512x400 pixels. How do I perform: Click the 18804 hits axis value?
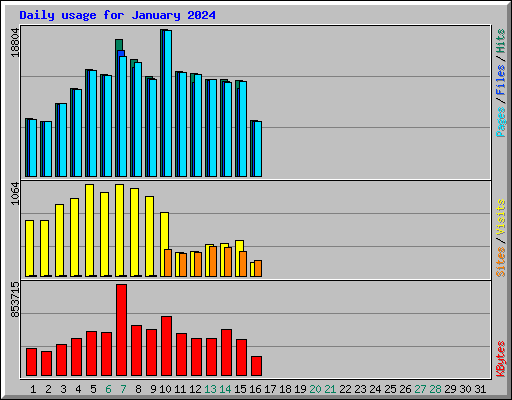pyautogui.click(x=15, y=42)
